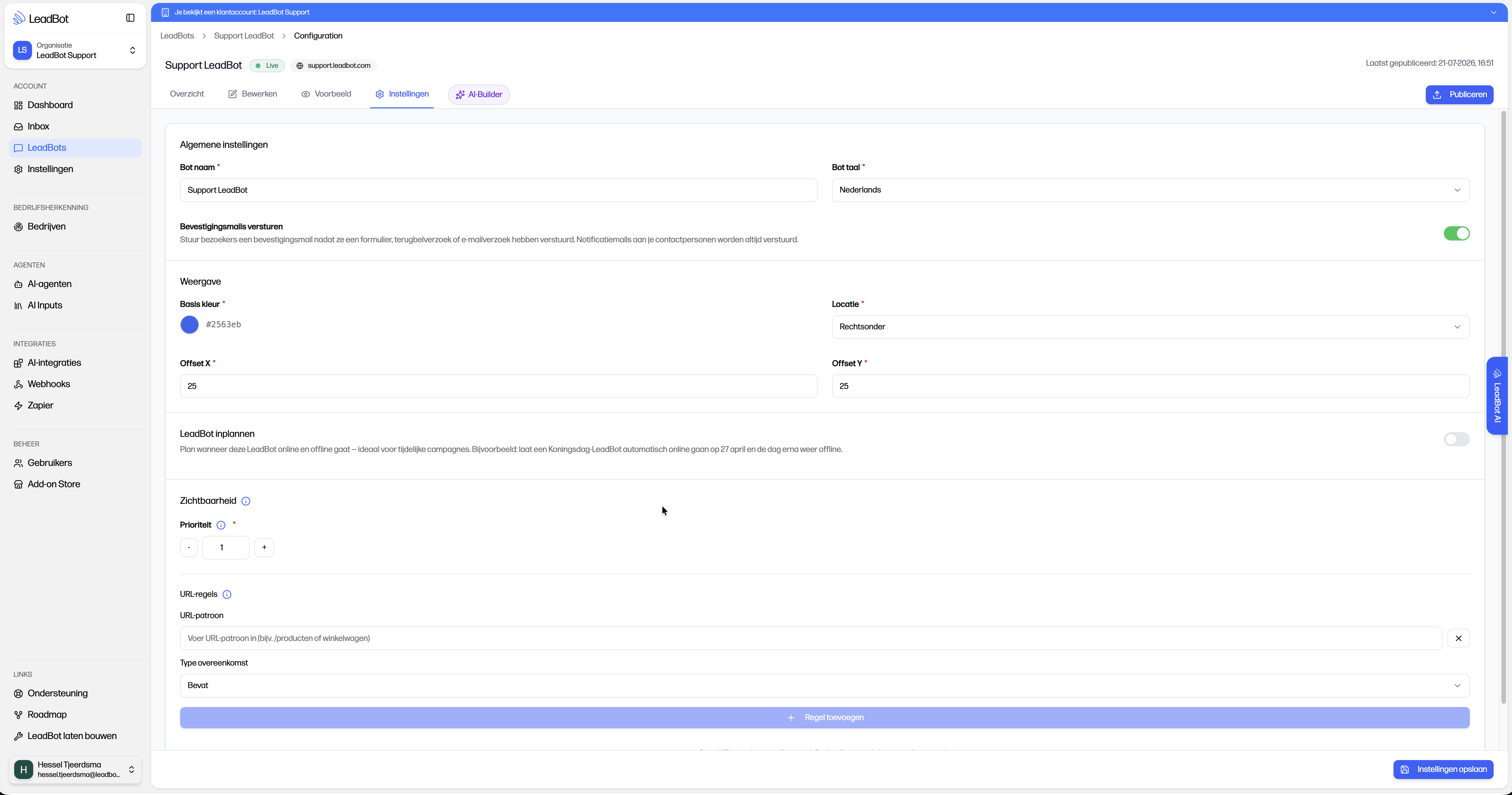Click the globe icon beside support.leadbot.com
This screenshot has height=795, width=1512.
click(299, 66)
